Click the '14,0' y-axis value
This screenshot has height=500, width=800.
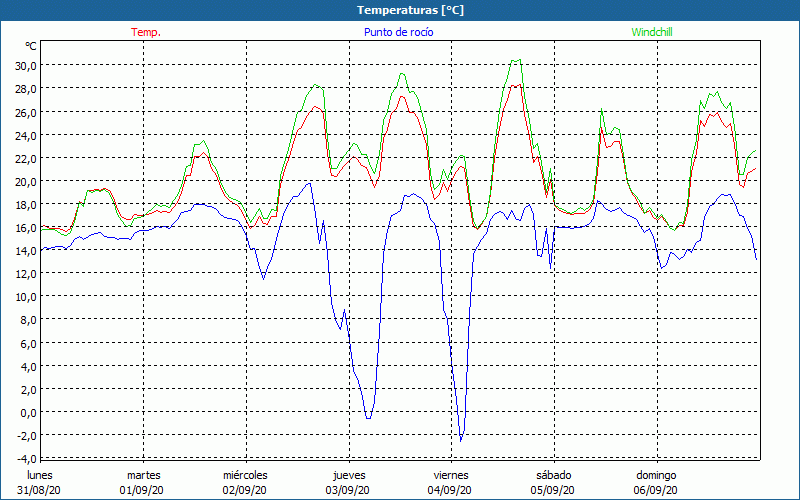point(26,251)
